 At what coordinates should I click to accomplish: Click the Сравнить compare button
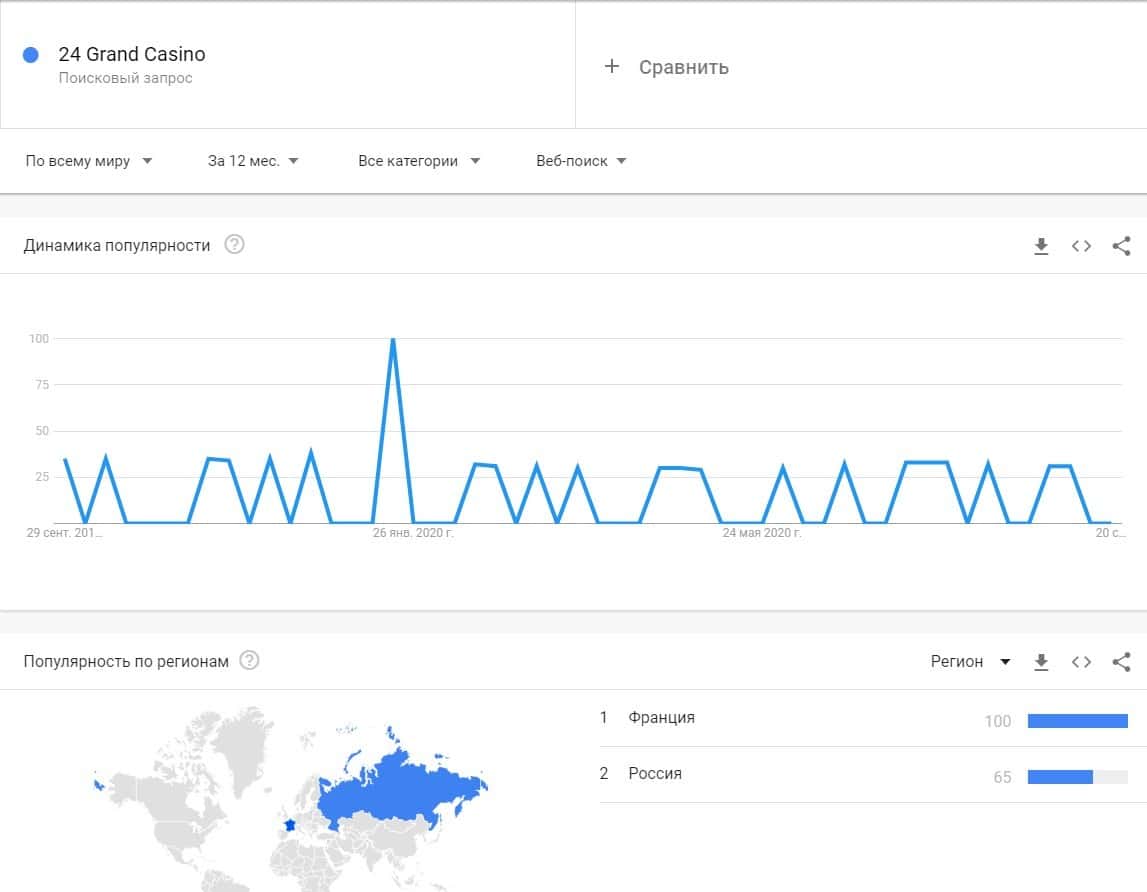click(683, 67)
